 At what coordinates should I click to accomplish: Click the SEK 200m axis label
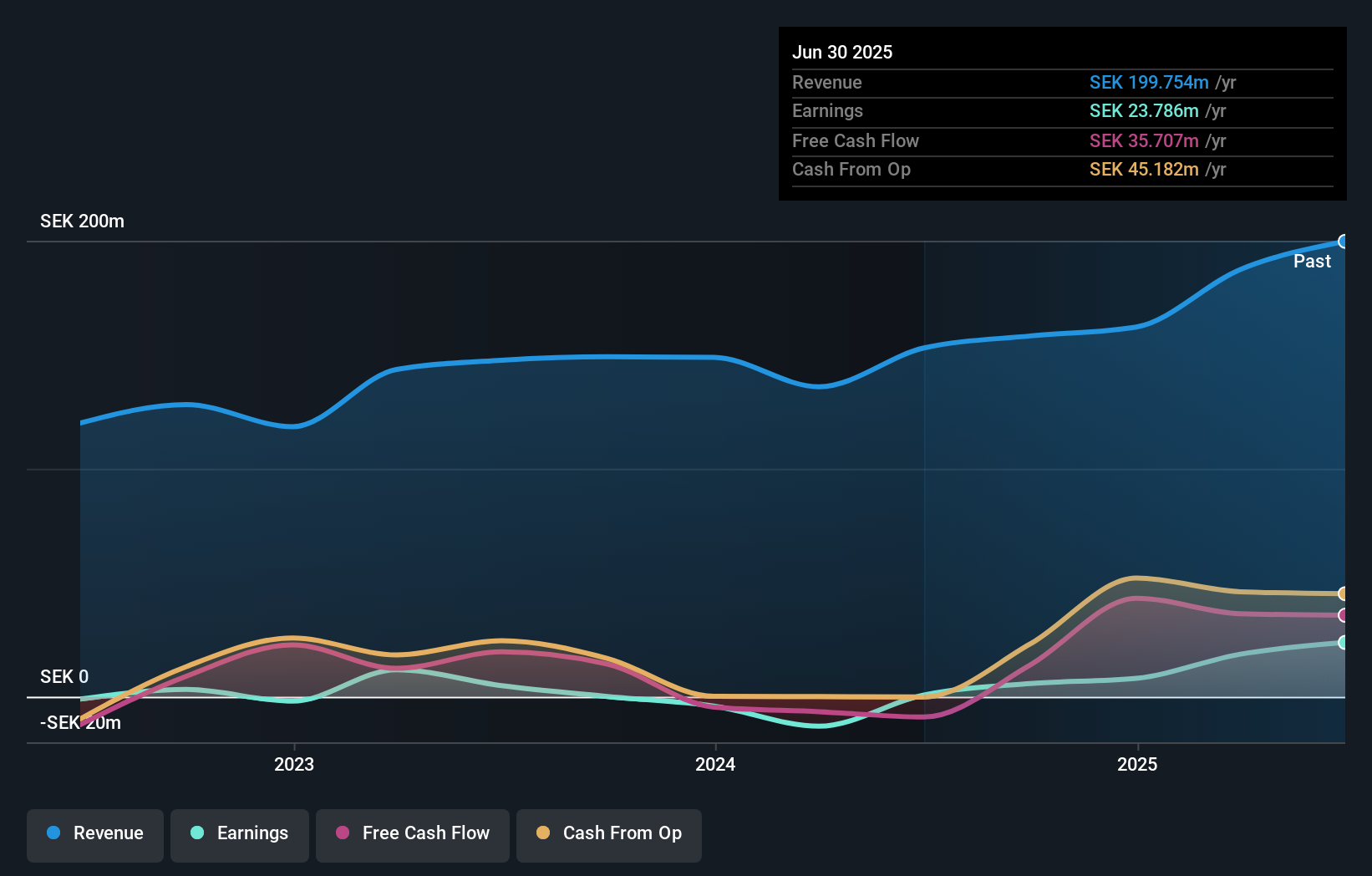coord(82,222)
